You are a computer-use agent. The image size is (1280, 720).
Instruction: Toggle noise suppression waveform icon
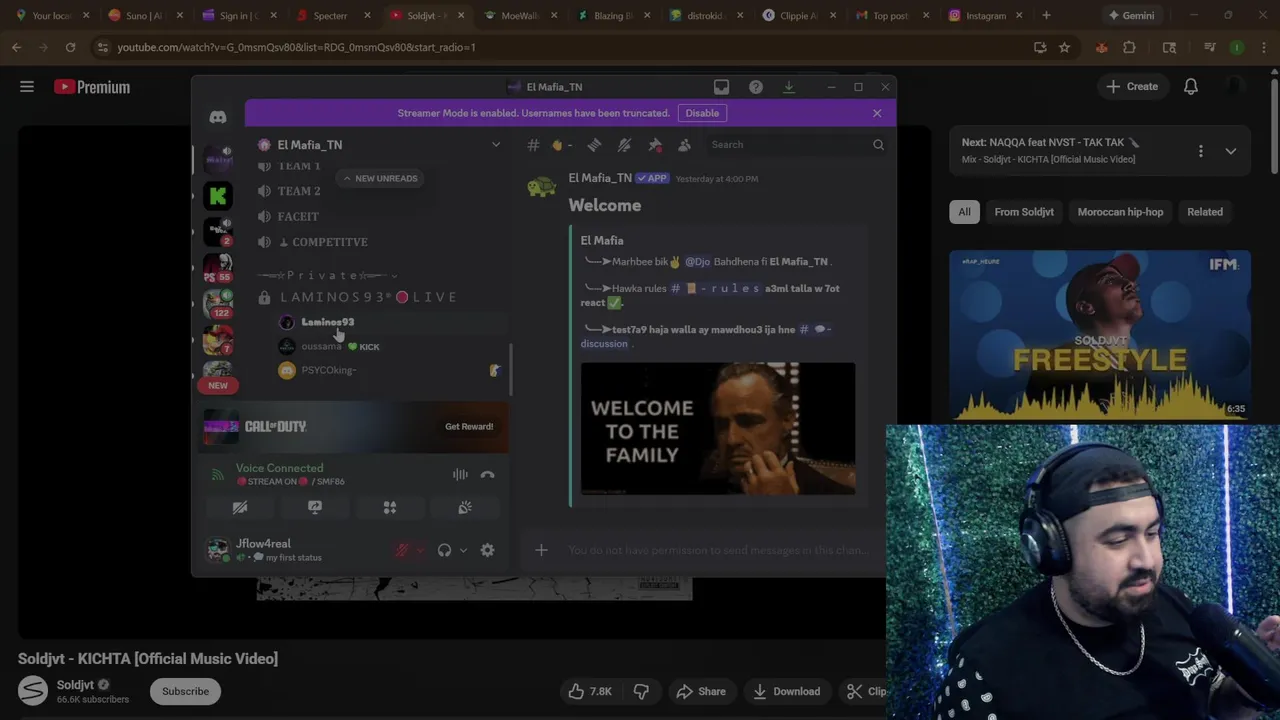(460, 475)
